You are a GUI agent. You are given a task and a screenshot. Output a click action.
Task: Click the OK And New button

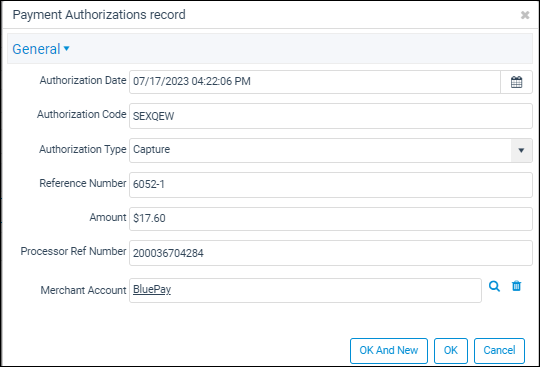pyautogui.click(x=389, y=350)
